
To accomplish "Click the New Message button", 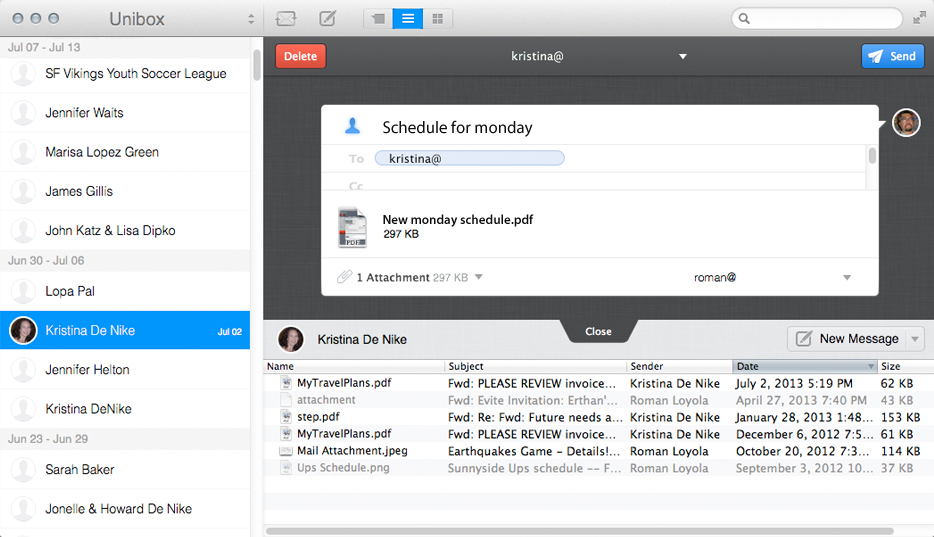I will 847,339.
